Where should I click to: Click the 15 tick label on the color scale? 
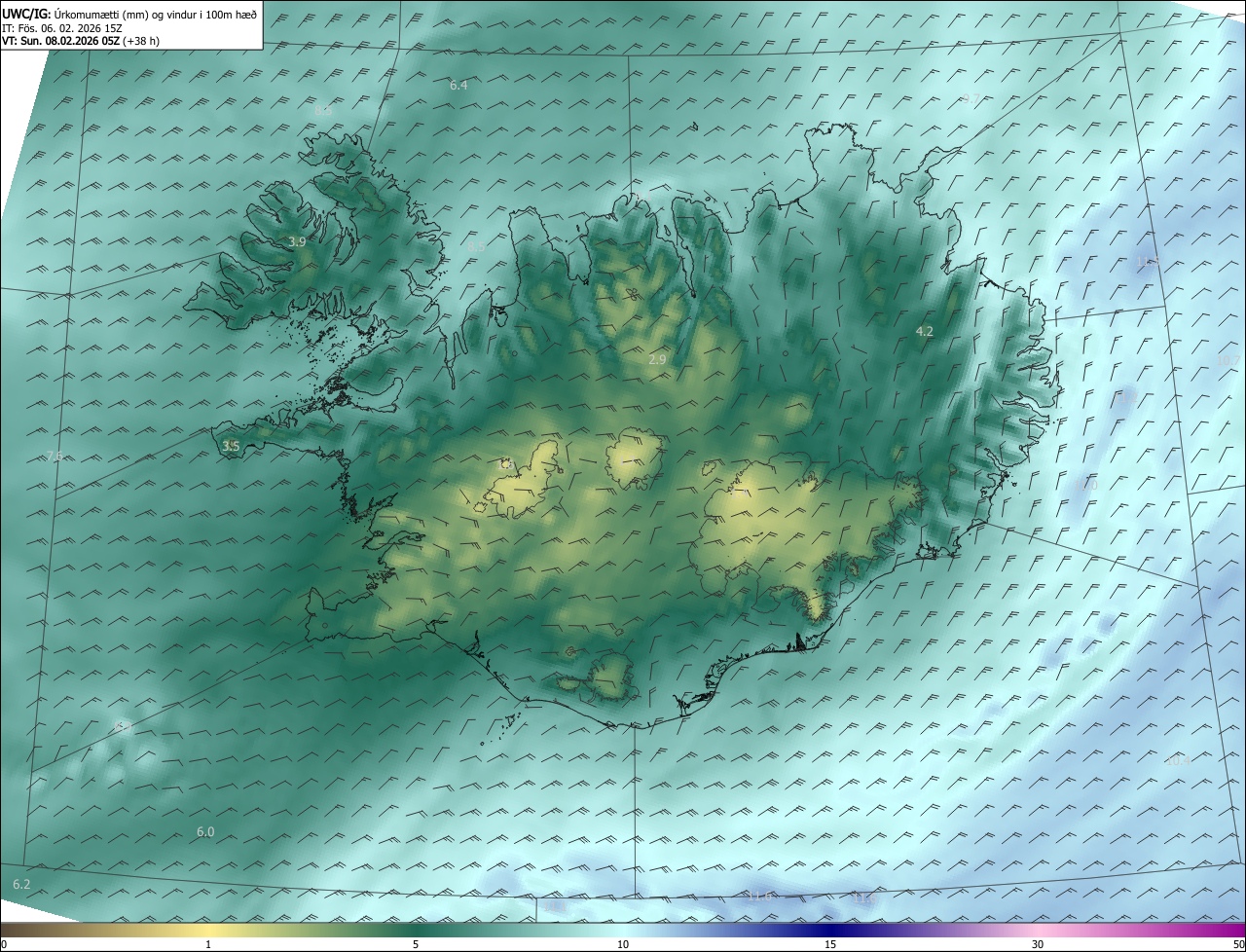pos(830,944)
